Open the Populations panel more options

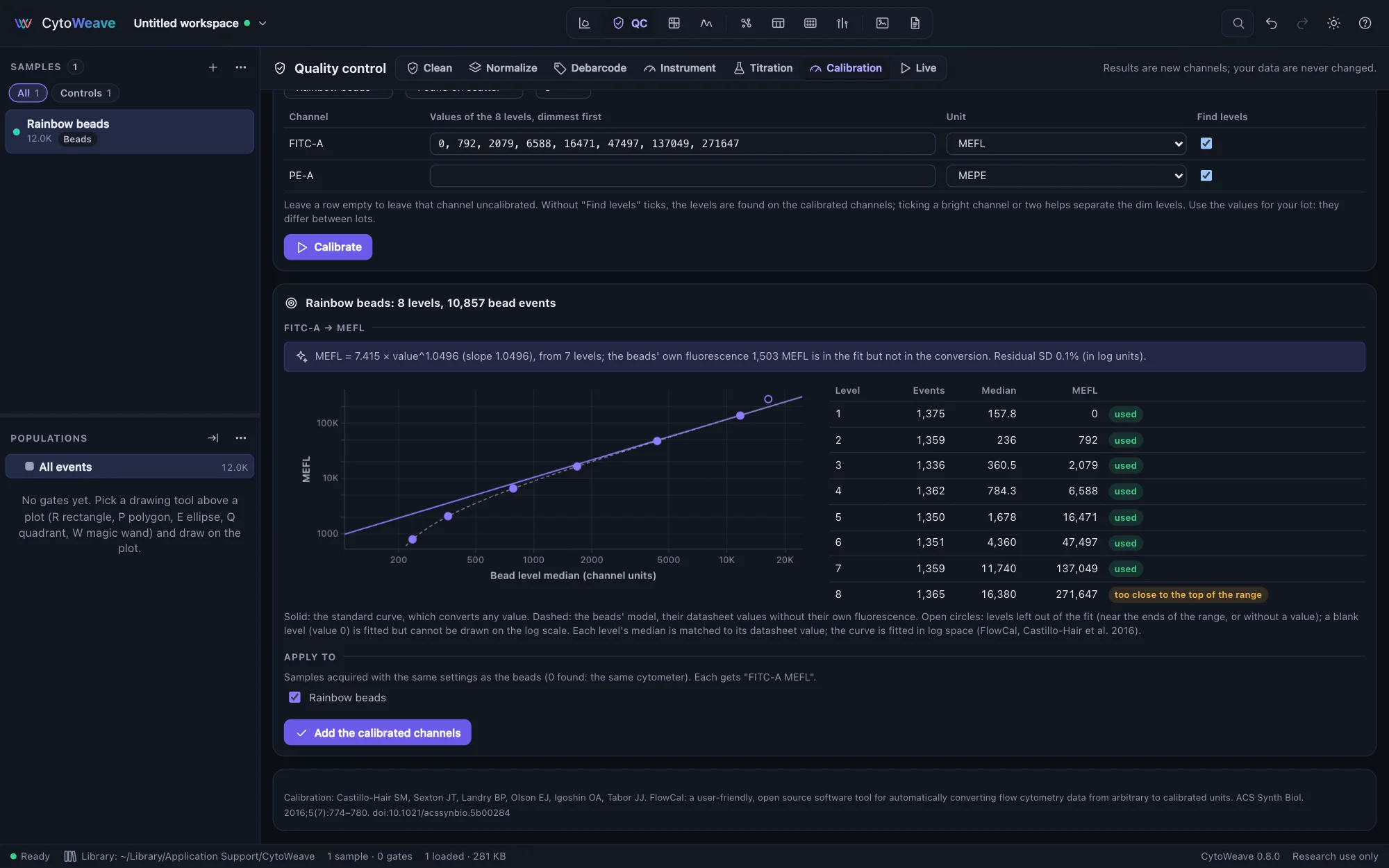pos(241,438)
